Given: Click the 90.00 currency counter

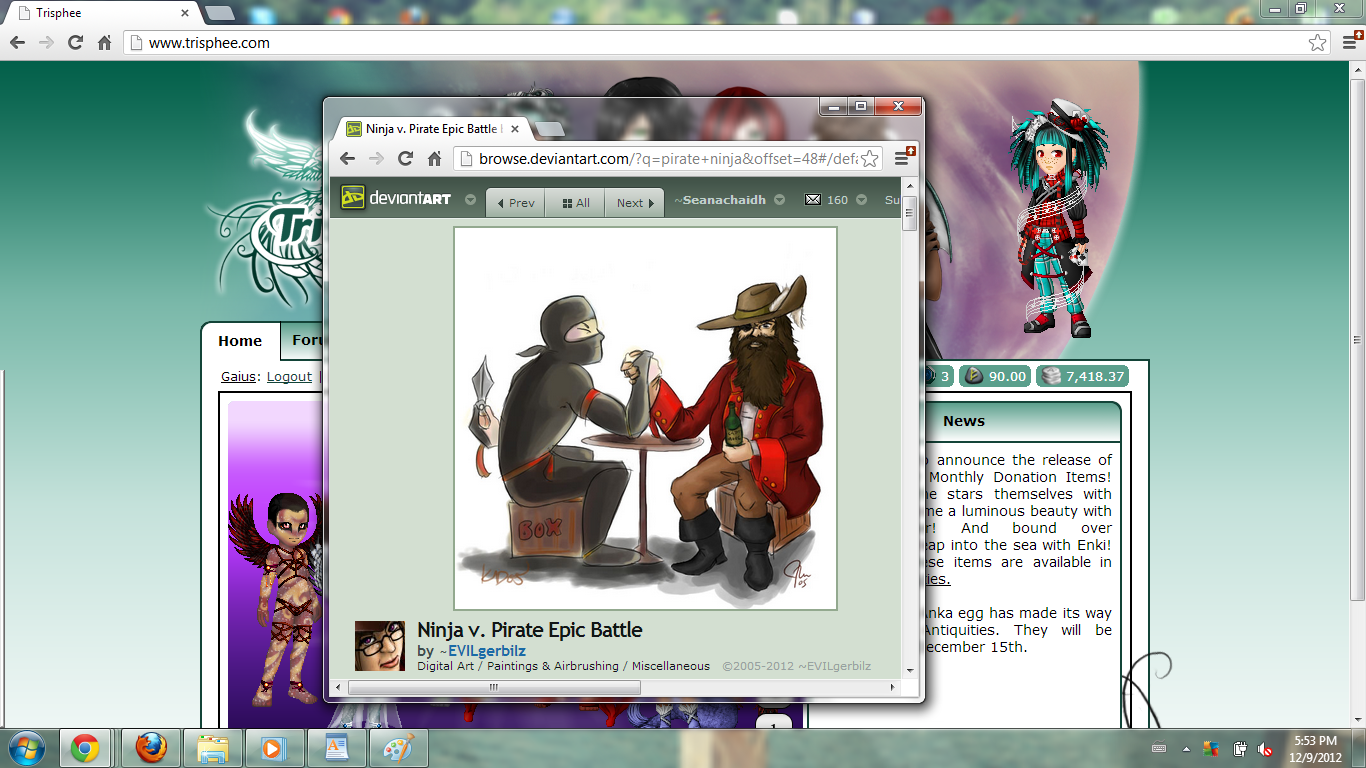Looking at the screenshot, I should pos(995,376).
